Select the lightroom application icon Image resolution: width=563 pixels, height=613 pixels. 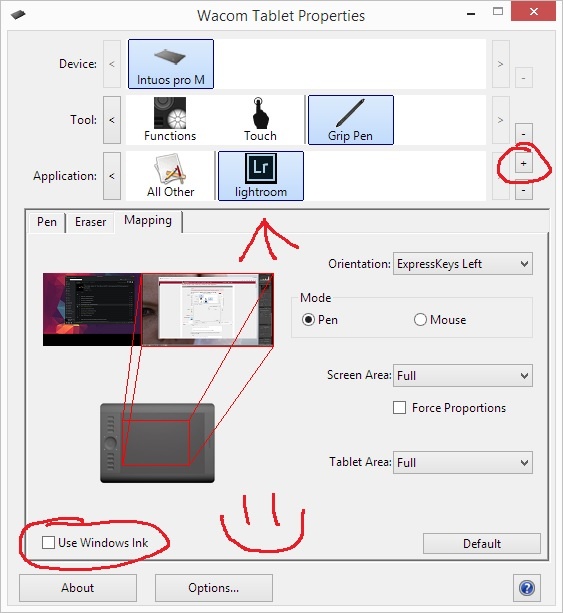(x=261, y=176)
